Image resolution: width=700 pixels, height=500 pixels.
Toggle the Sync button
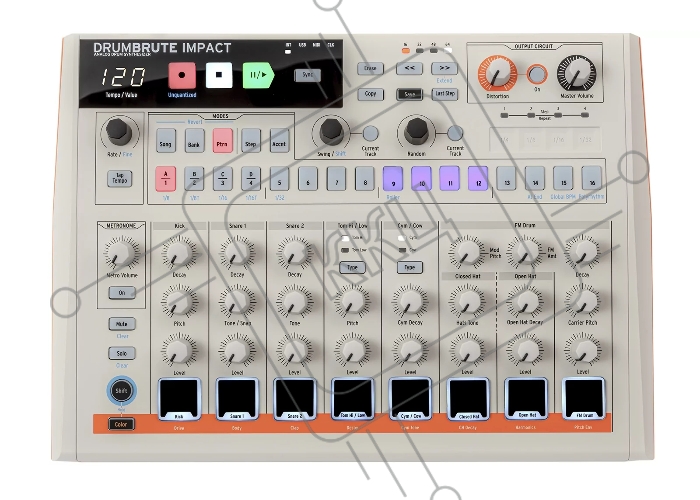[307, 75]
